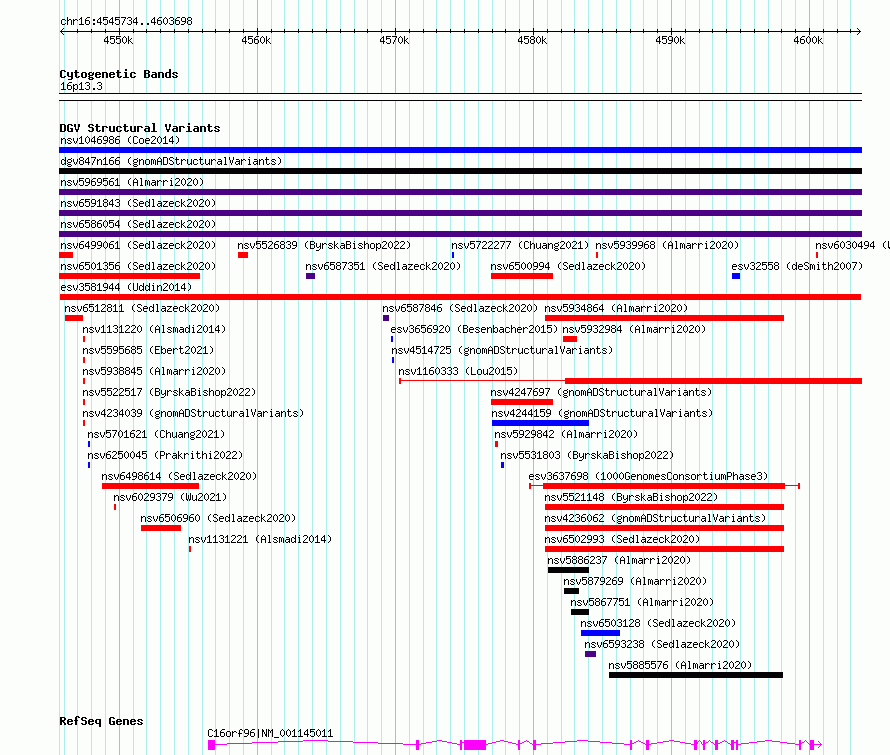This screenshot has height=755, width=890.
Task: Click the nsv5969561 (Almarri2020) label
Action: (x=132, y=182)
